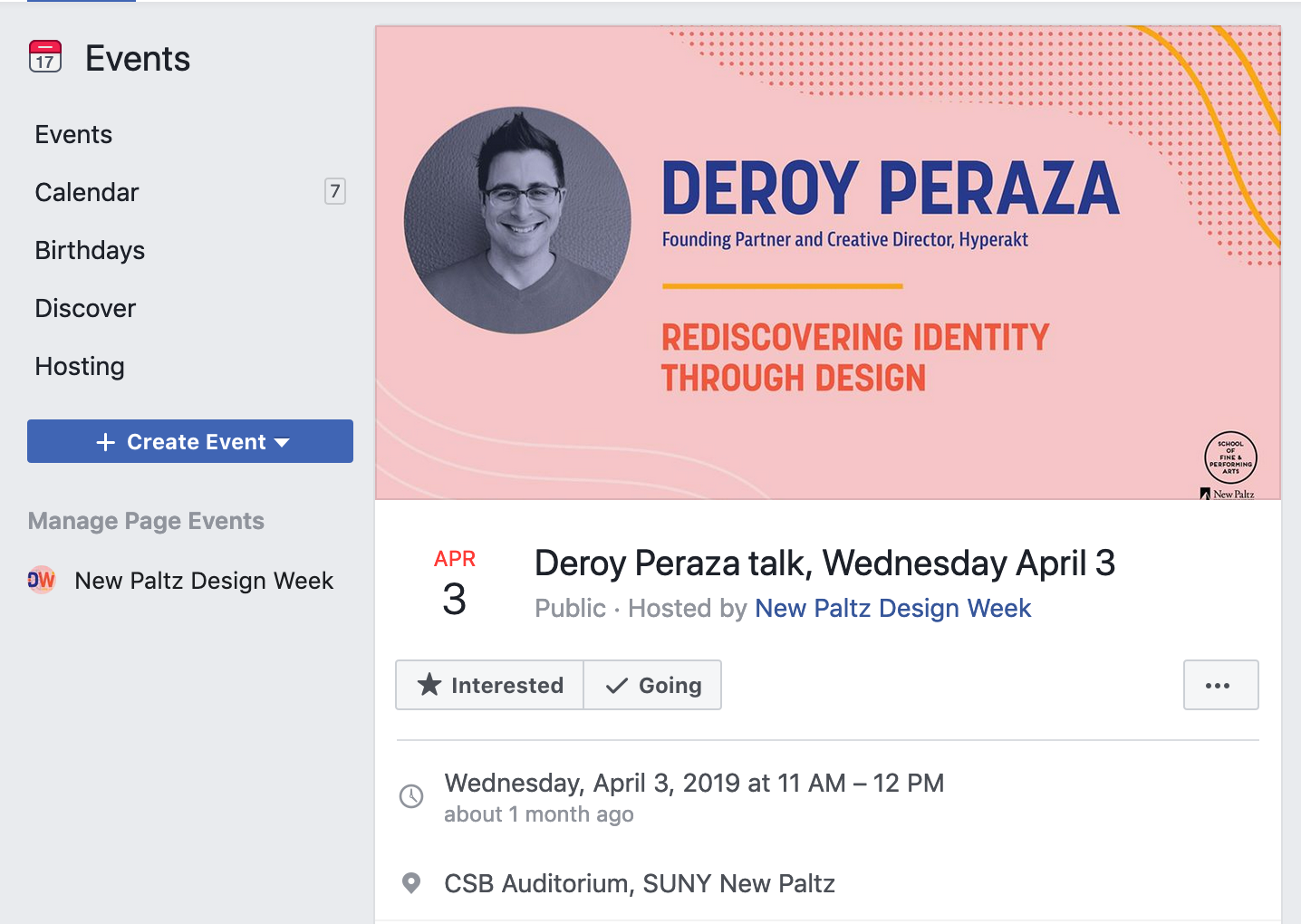Open the Deroy Peraza event cover image
This screenshot has width=1301, height=924.
click(828, 263)
